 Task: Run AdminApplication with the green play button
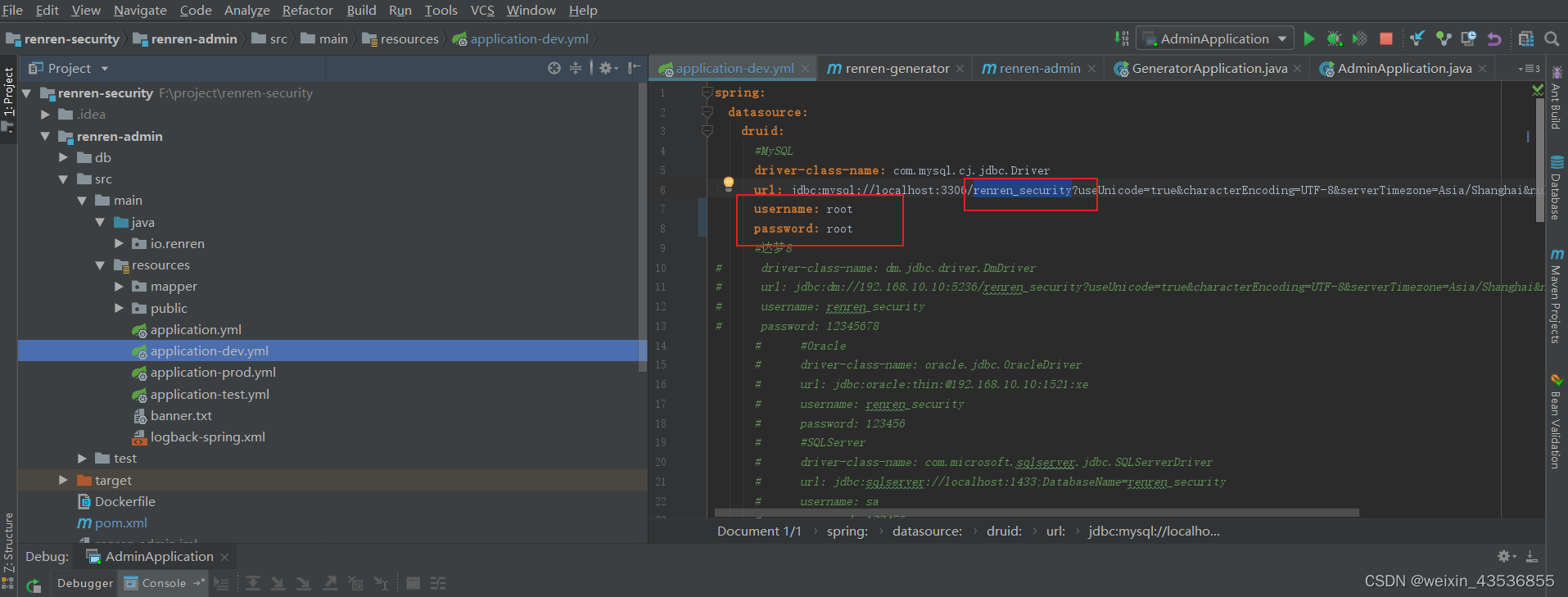click(x=1308, y=38)
